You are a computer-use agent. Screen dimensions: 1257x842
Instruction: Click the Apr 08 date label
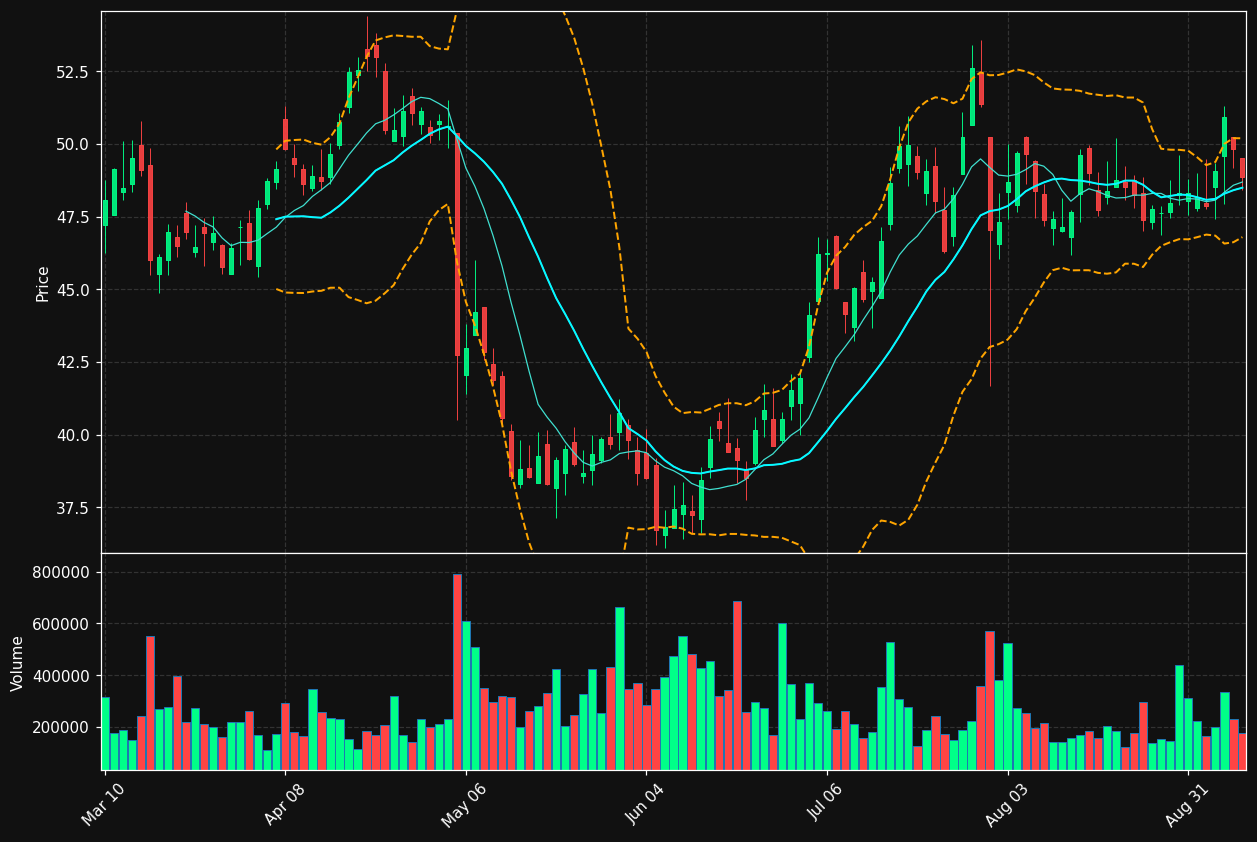(x=285, y=803)
